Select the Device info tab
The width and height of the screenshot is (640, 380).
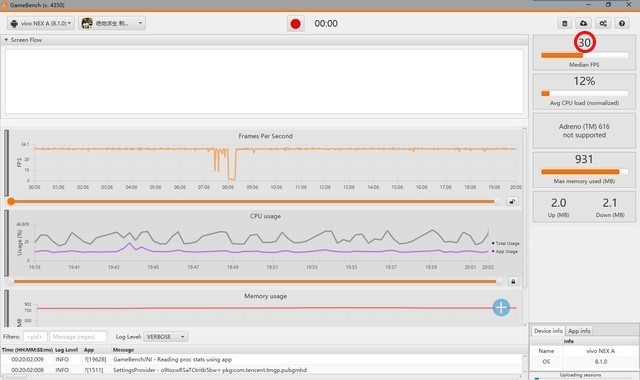(x=548, y=331)
